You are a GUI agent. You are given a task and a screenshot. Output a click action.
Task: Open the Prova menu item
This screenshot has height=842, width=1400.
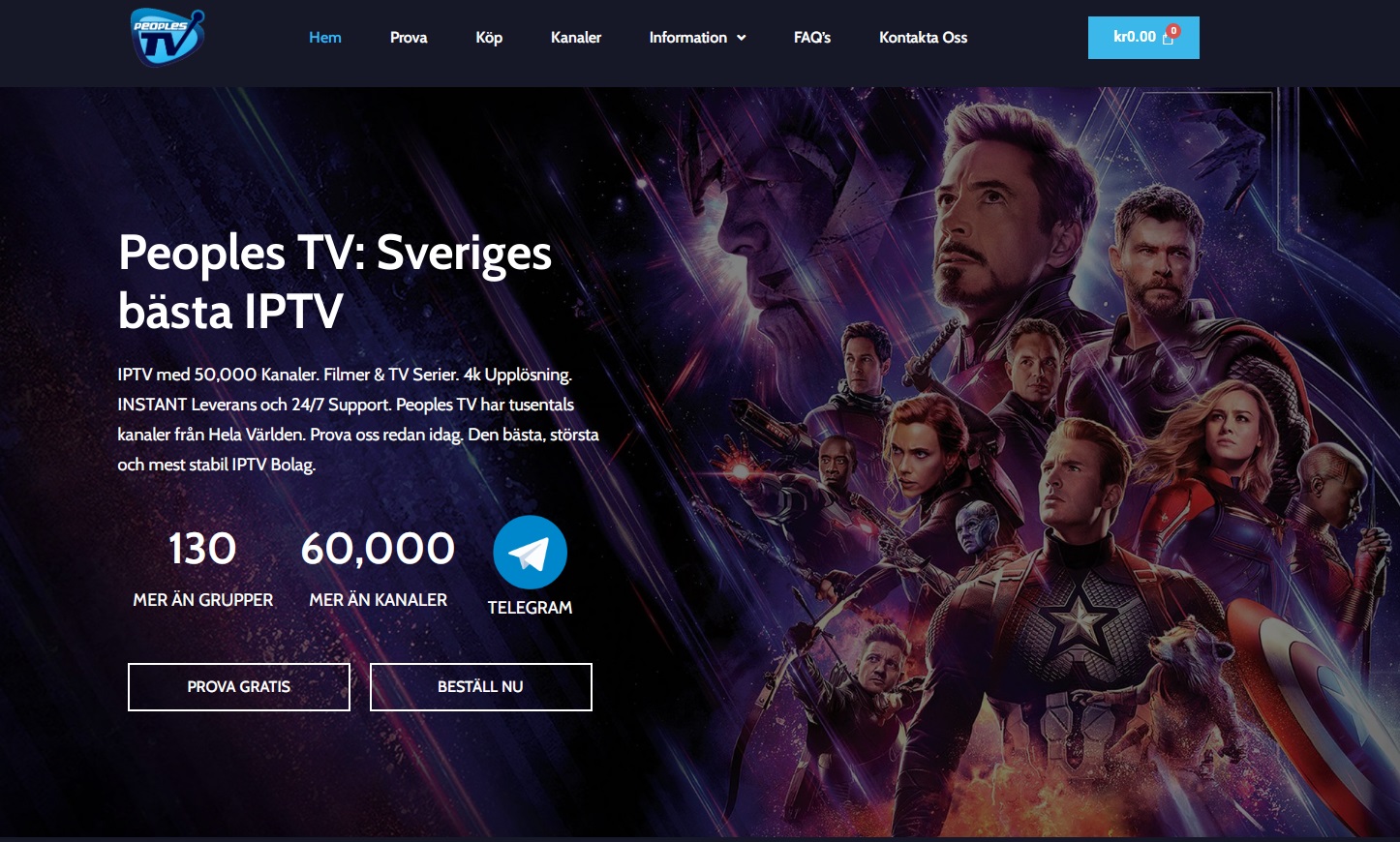(409, 38)
